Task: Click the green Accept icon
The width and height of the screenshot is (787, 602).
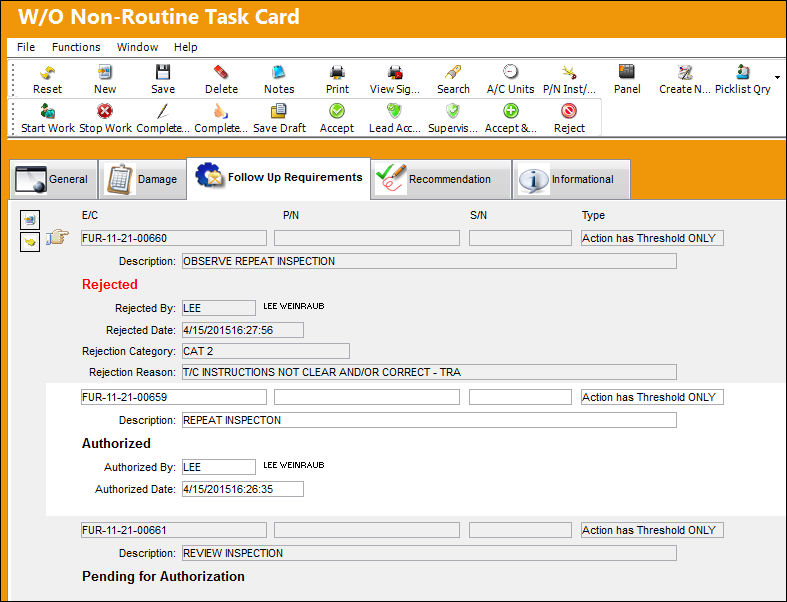Action: coord(337,111)
